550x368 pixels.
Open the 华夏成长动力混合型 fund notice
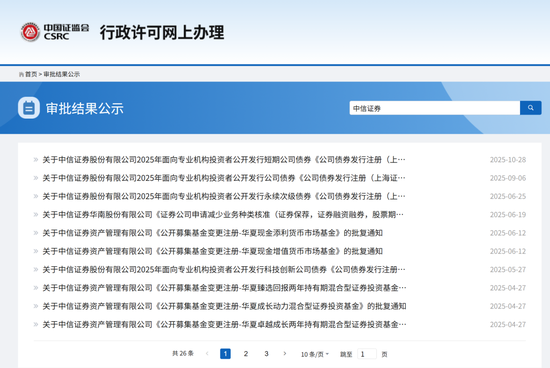224,306
